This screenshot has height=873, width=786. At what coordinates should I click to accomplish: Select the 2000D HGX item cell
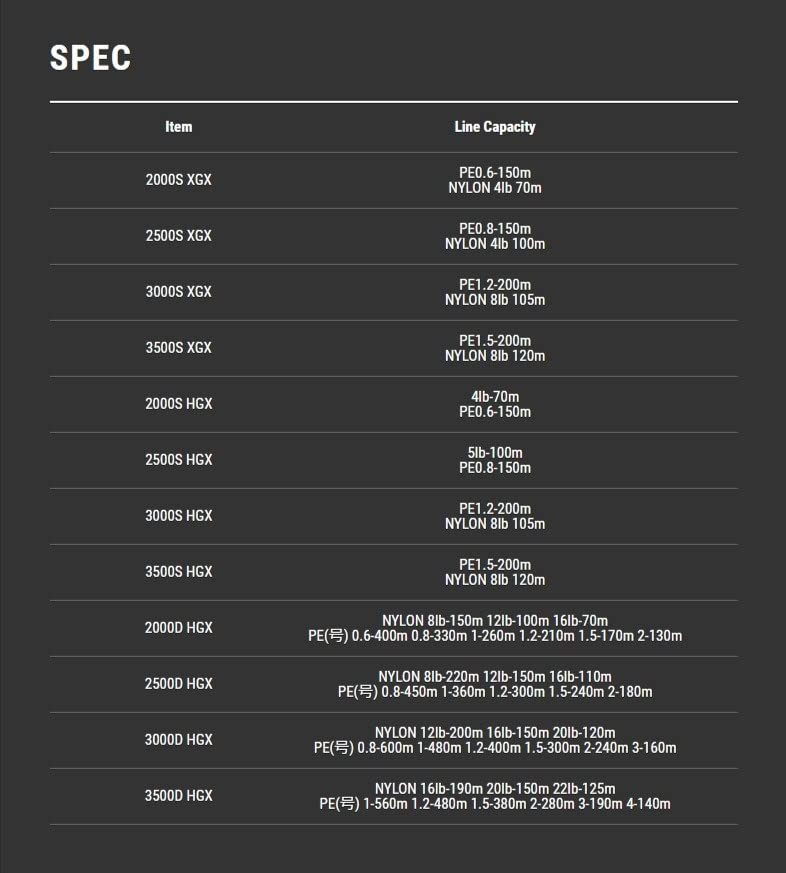click(179, 628)
